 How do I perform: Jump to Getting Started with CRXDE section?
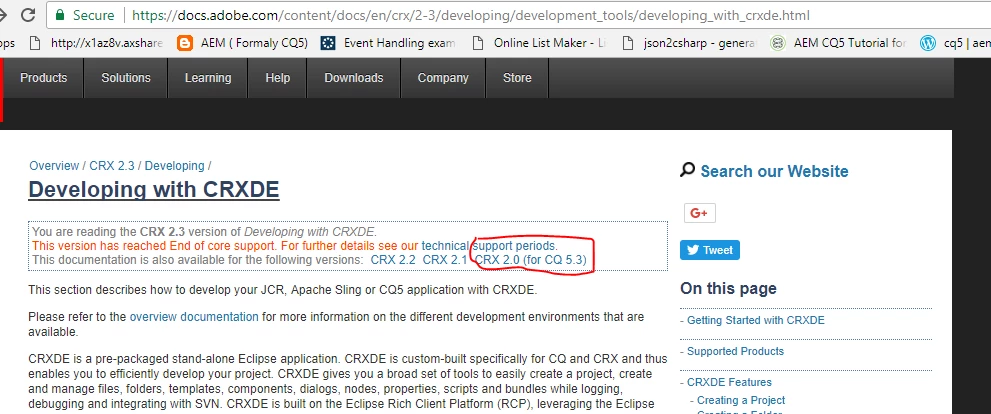click(756, 320)
